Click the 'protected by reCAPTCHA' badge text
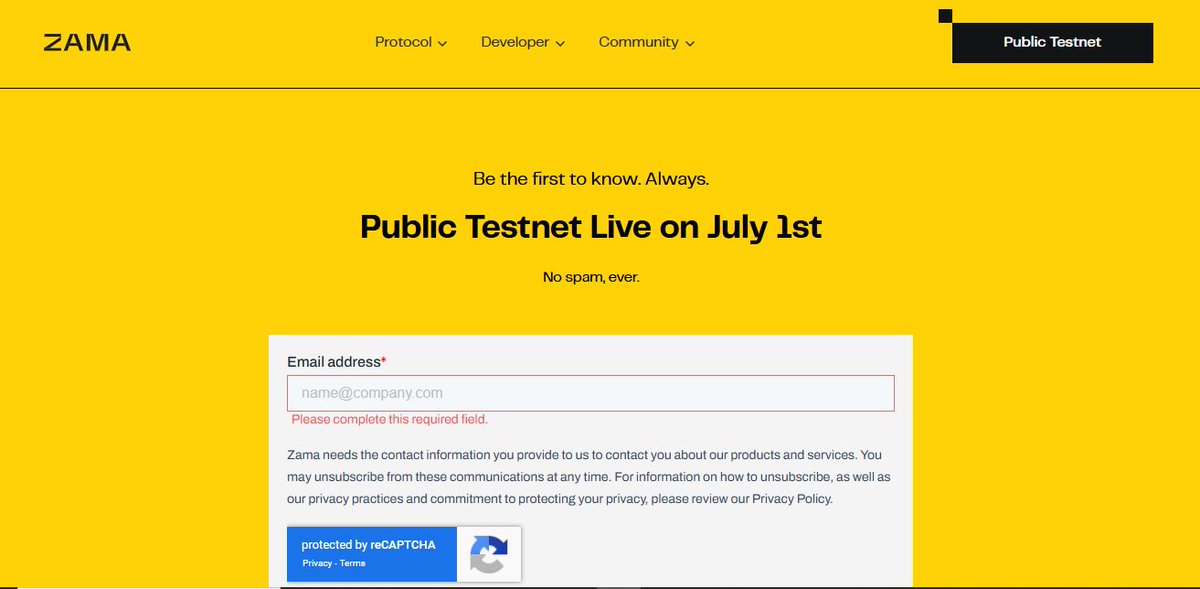 pyautogui.click(x=368, y=545)
